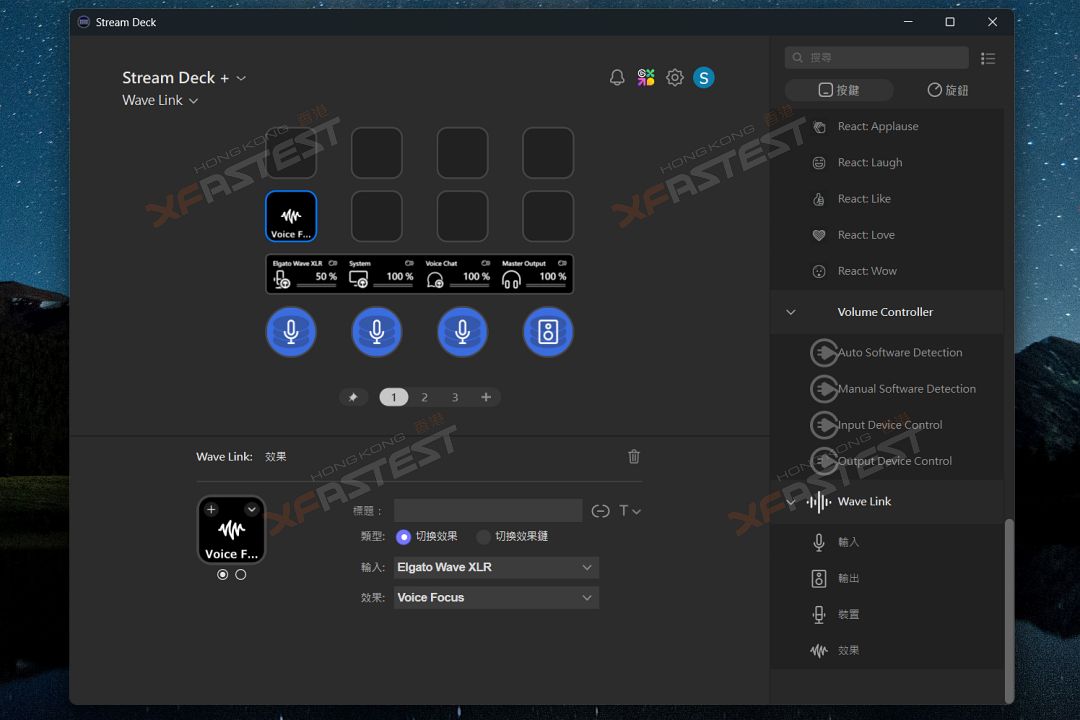Open the Stream Deck + device dropdown

[184, 78]
